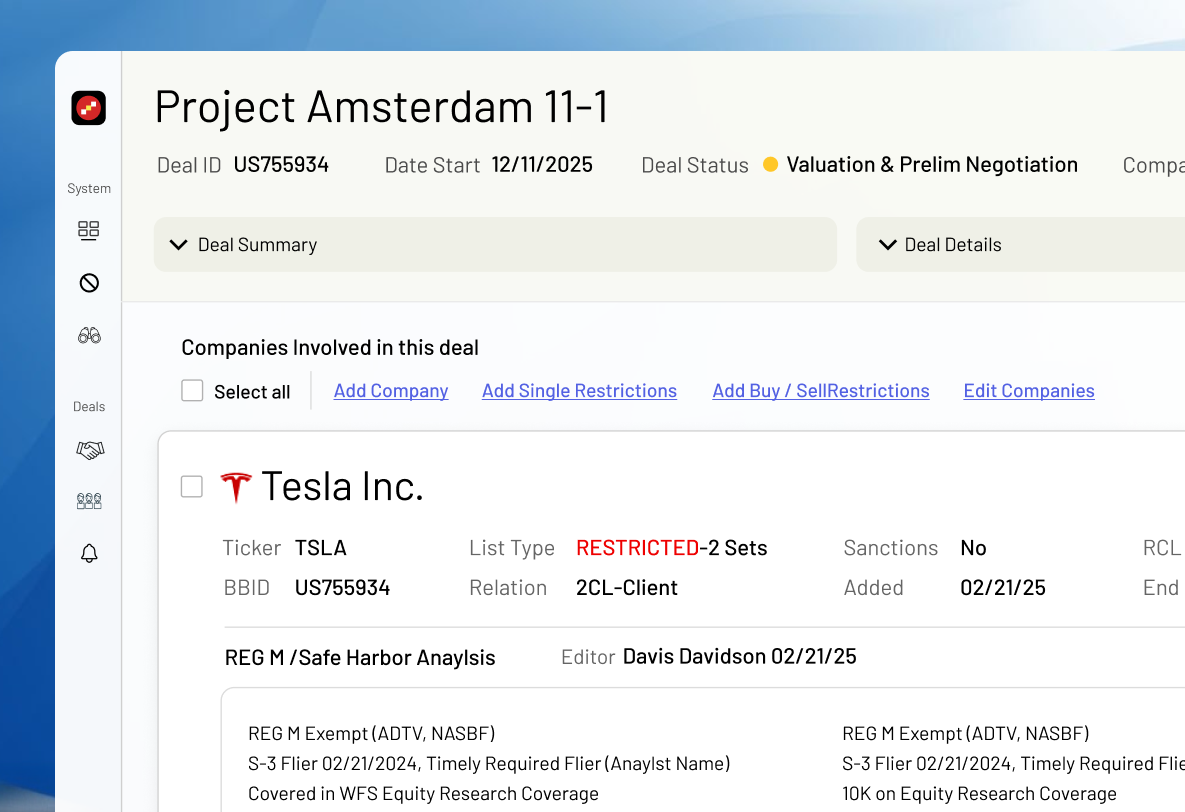Click the Date Start value 12/11/2025
1185x812 pixels.
pyautogui.click(x=542, y=165)
